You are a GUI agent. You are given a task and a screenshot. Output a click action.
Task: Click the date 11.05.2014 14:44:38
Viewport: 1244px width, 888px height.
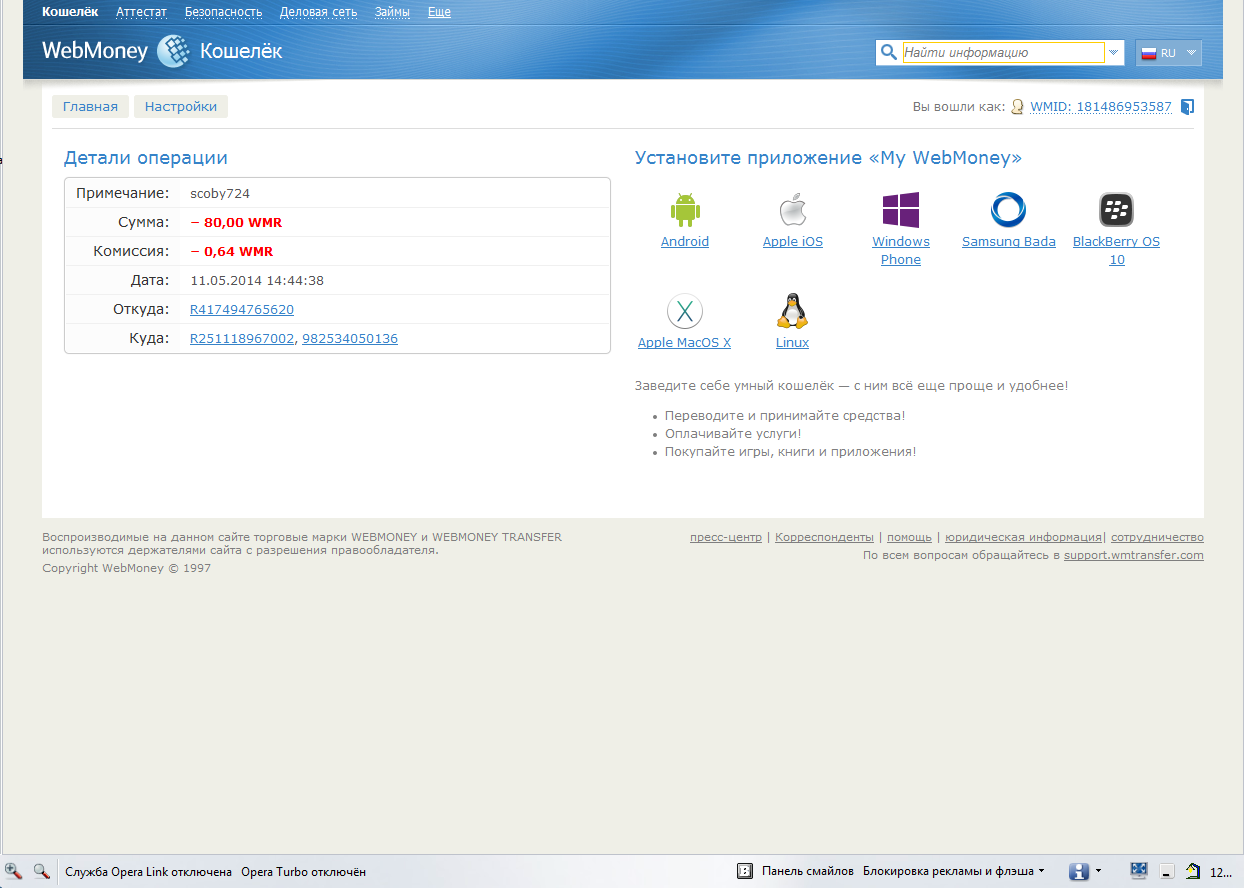pyautogui.click(x=257, y=281)
